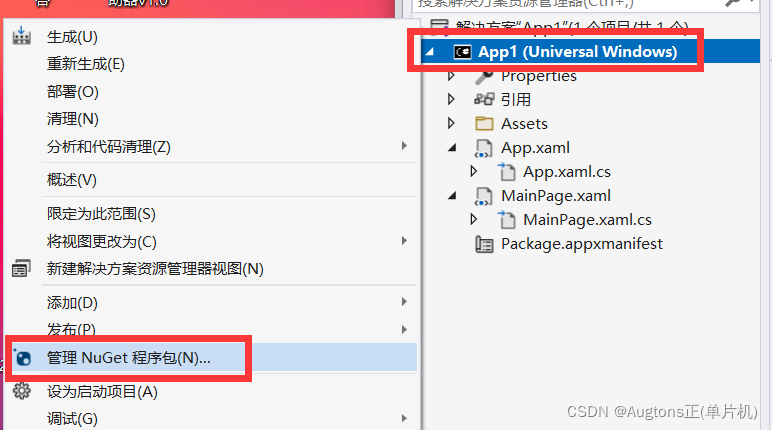Click the Package.appxmanifest icon

pos(484,244)
